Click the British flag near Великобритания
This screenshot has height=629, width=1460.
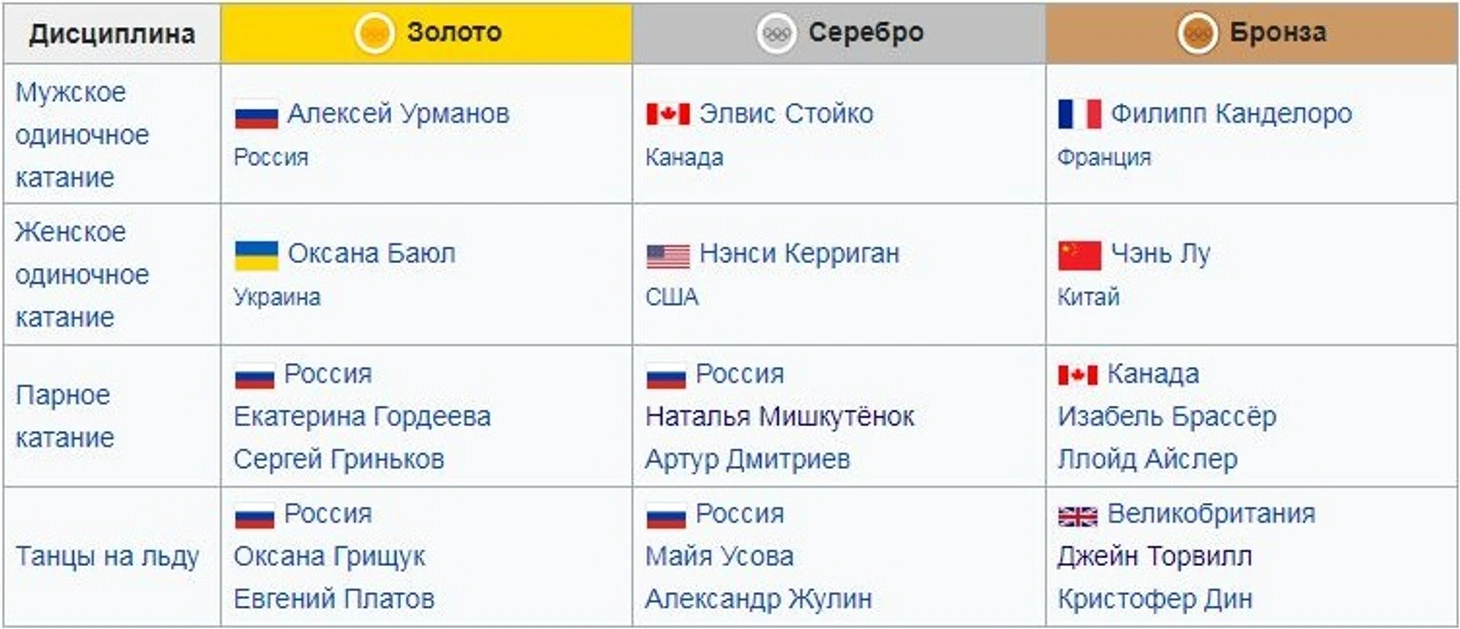click(x=1078, y=516)
